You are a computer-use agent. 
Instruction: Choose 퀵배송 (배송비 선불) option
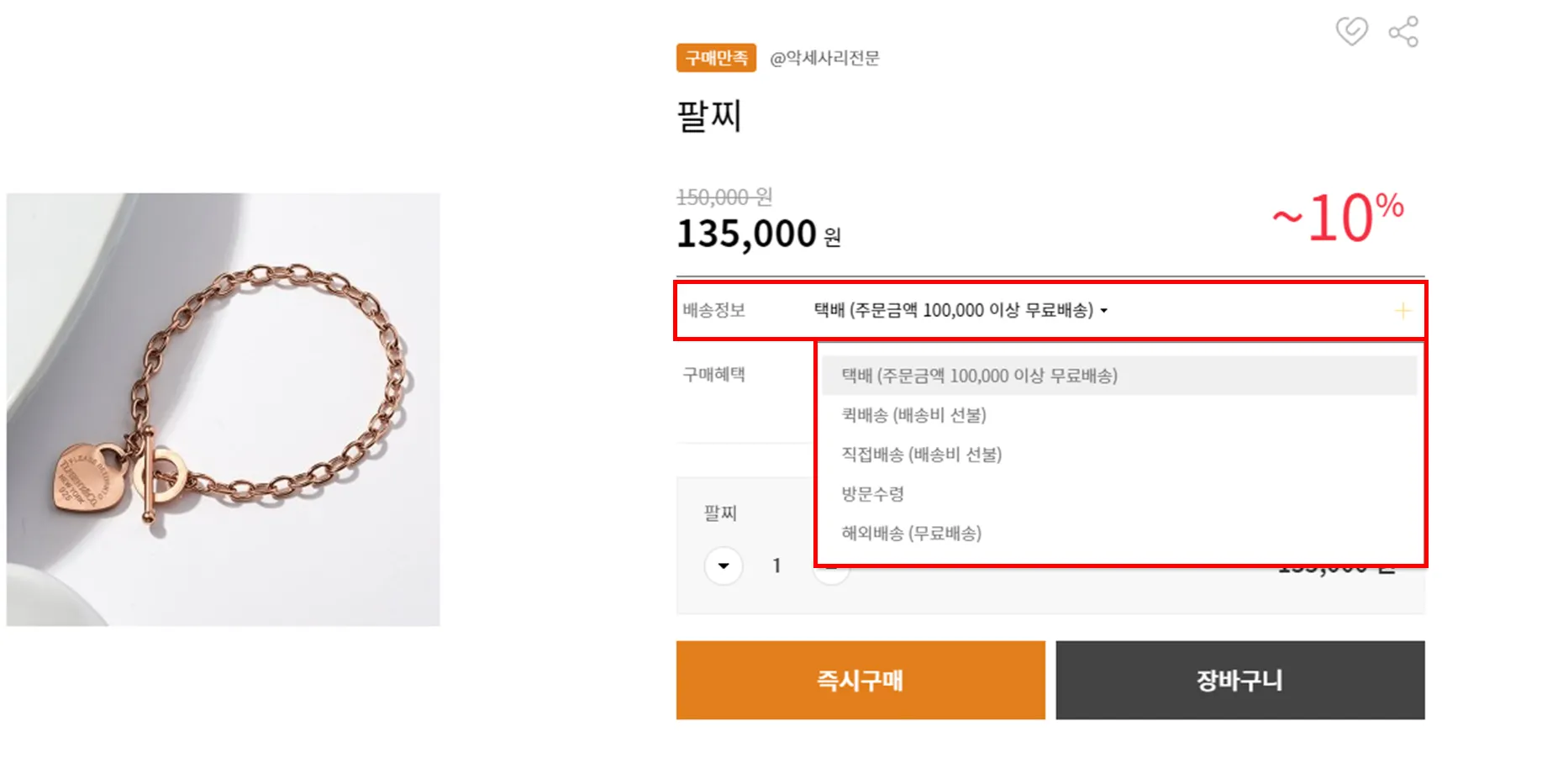pyautogui.click(x=914, y=415)
